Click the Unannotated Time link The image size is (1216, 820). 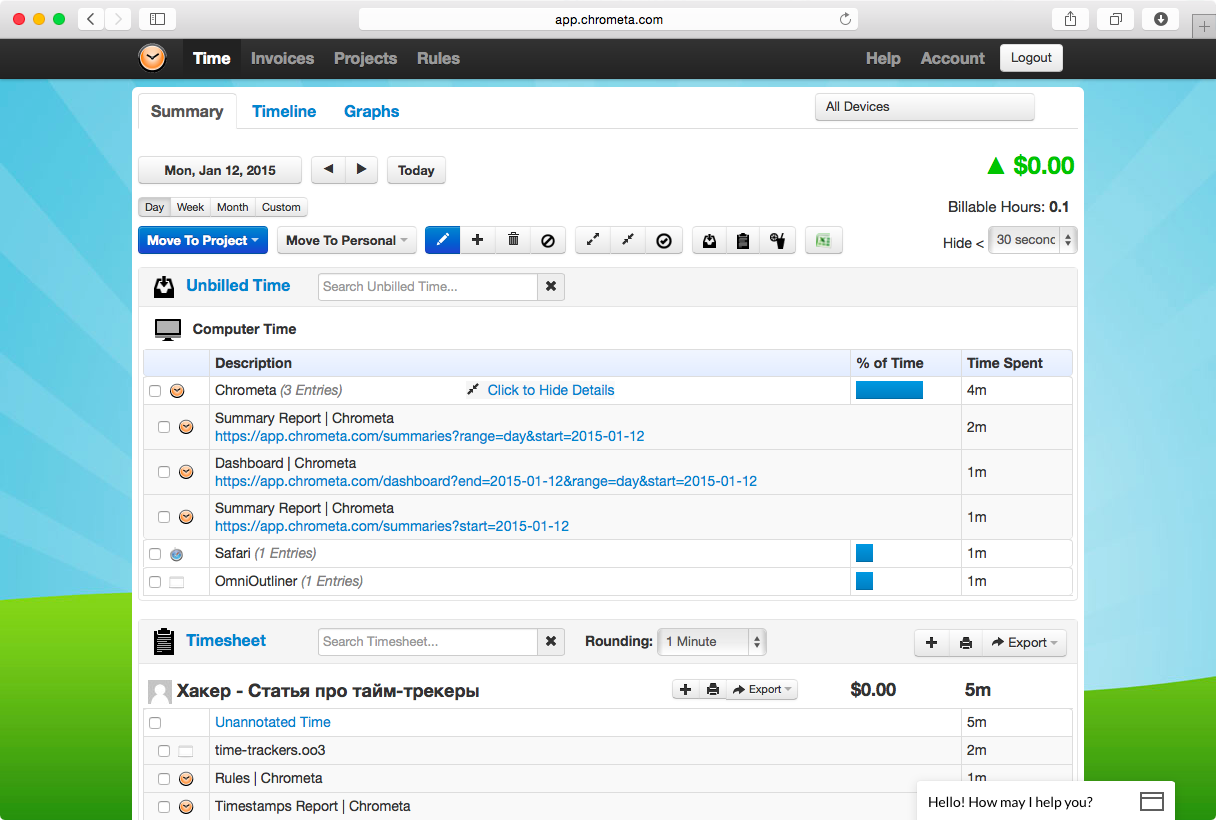[x=273, y=722]
